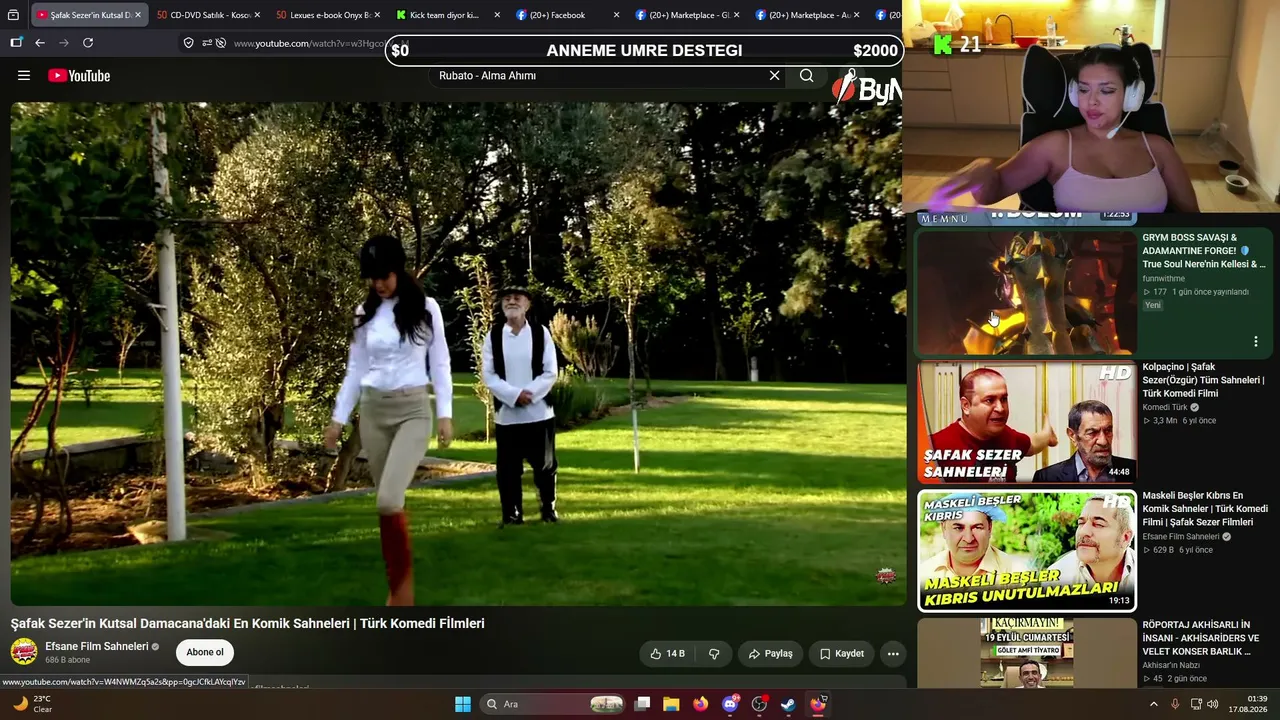Image resolution: width=1280 pixels, height=720 pixels.
Task: Run search with the magnifier button
Action: point(806,76)
